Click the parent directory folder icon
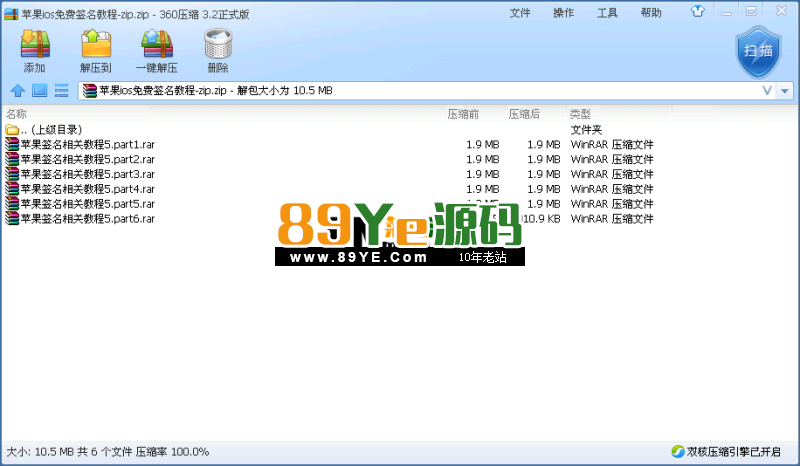Screen dimensions: 800x466 pos(12,130)
